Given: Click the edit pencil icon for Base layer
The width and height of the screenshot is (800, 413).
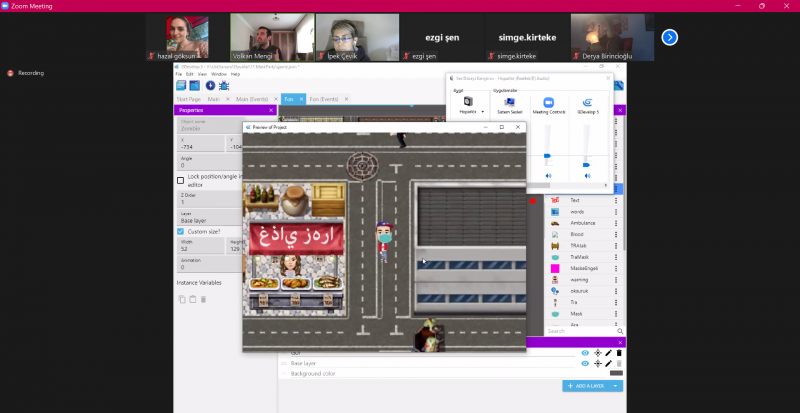Looking at the screenshot, I should [x=608, y=363].
